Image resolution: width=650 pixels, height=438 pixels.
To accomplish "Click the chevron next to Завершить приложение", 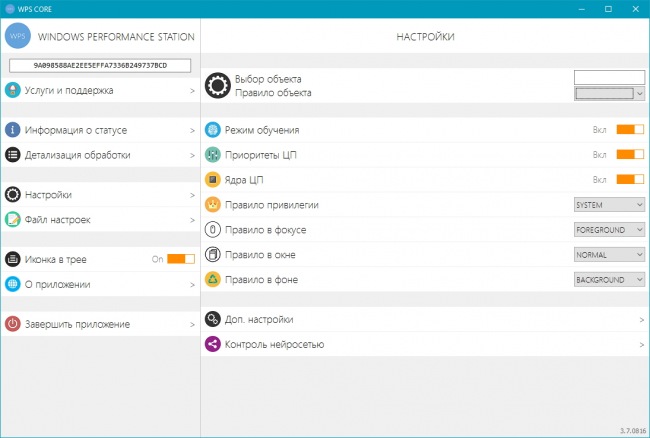I will (192, 324).
